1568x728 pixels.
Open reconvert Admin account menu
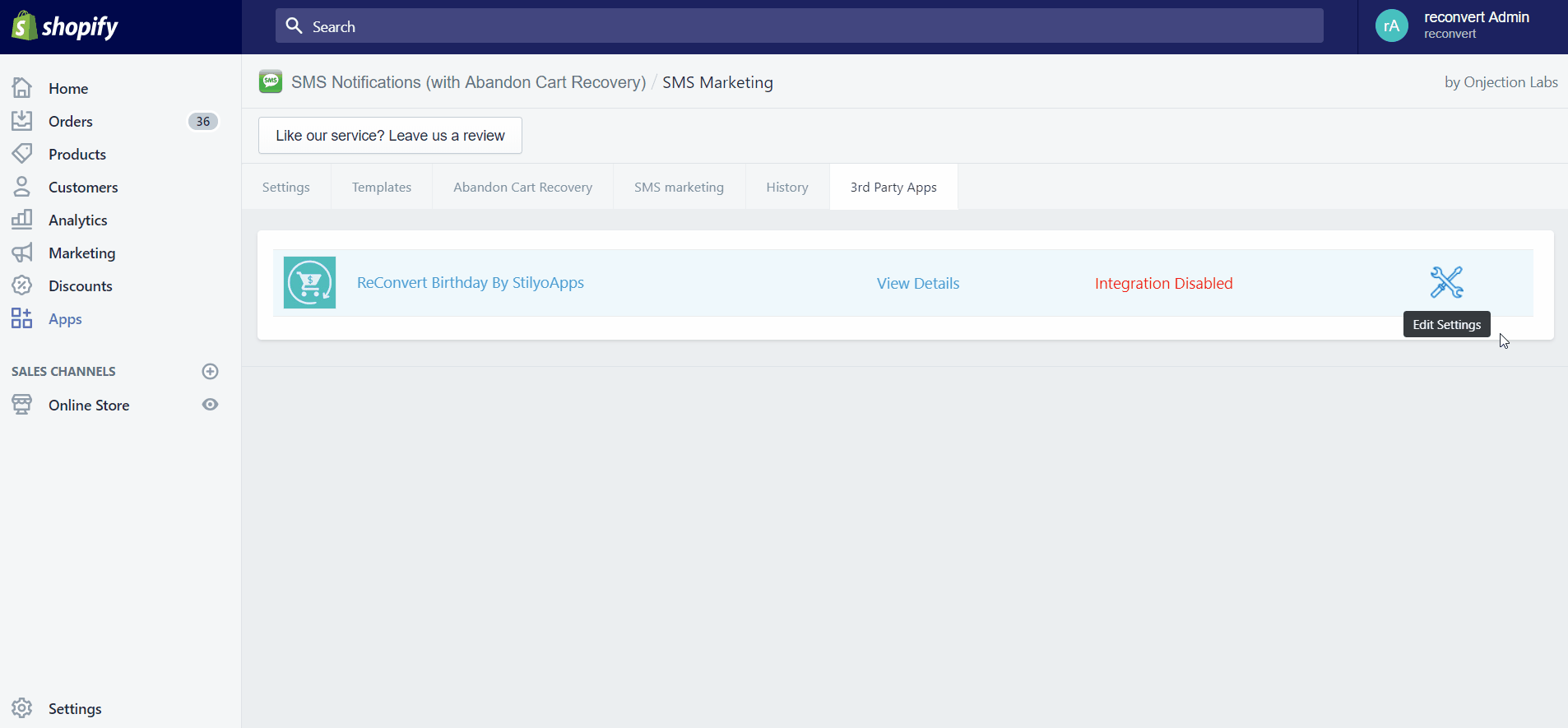[x=1463, y=26]
